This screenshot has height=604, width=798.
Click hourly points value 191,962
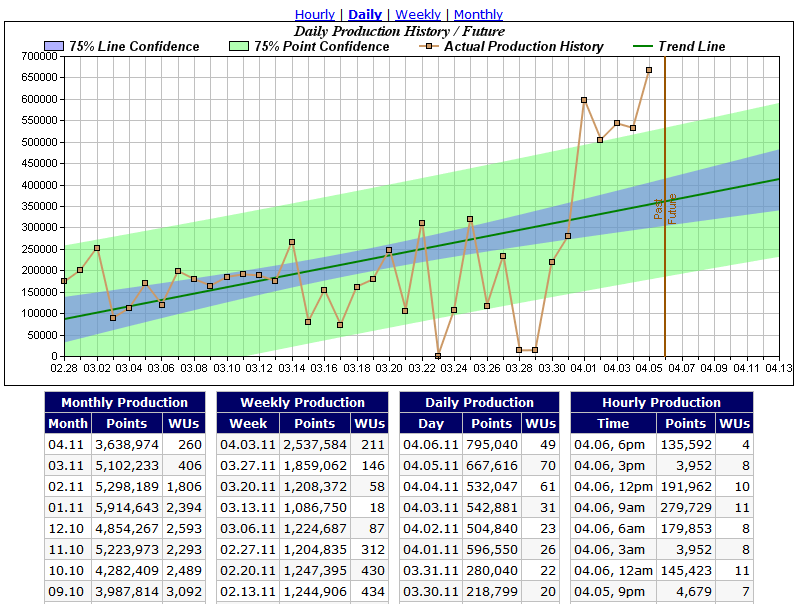(686, 486)
